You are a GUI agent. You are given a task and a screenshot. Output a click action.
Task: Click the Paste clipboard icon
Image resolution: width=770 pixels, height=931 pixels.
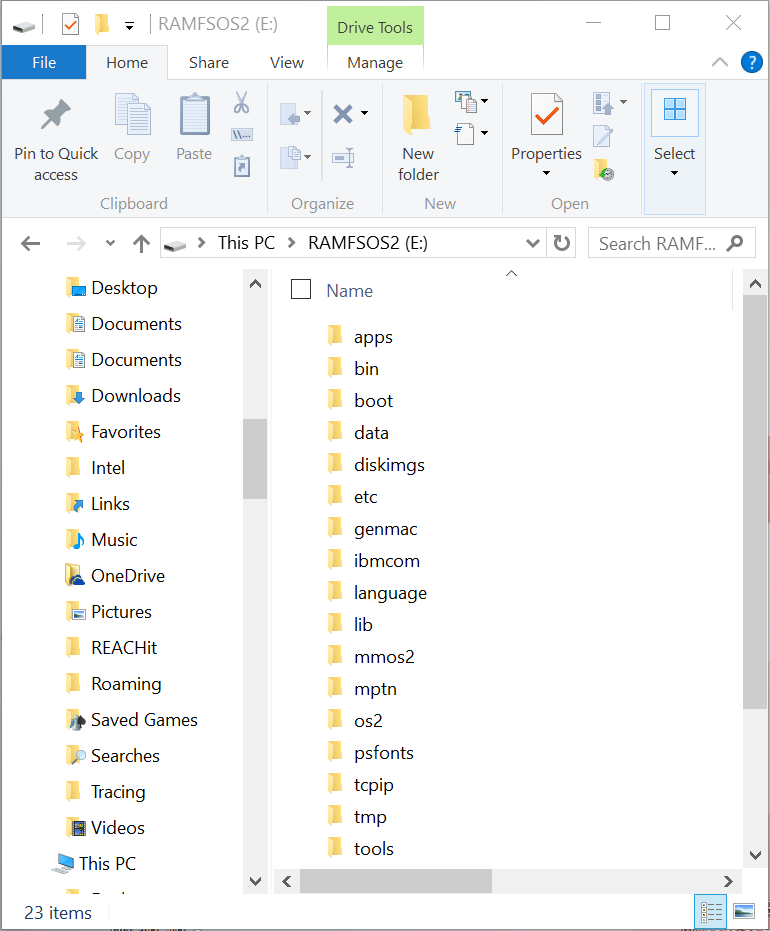click(x=194, y=114)
